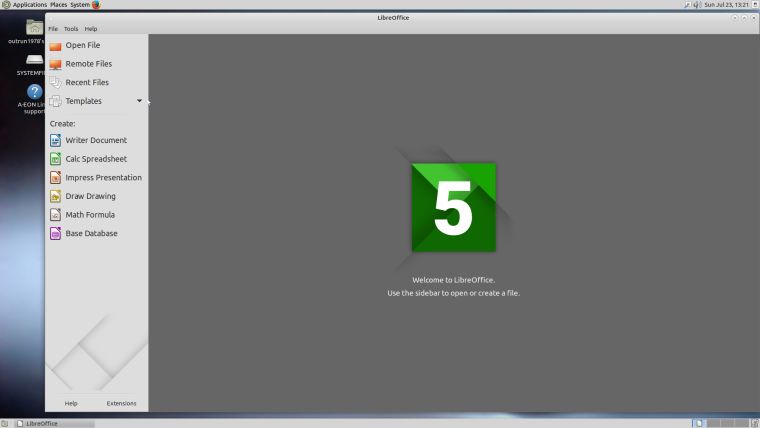Click the Calc Spreadsheet icon
The image size is (760, 428).
55,159
